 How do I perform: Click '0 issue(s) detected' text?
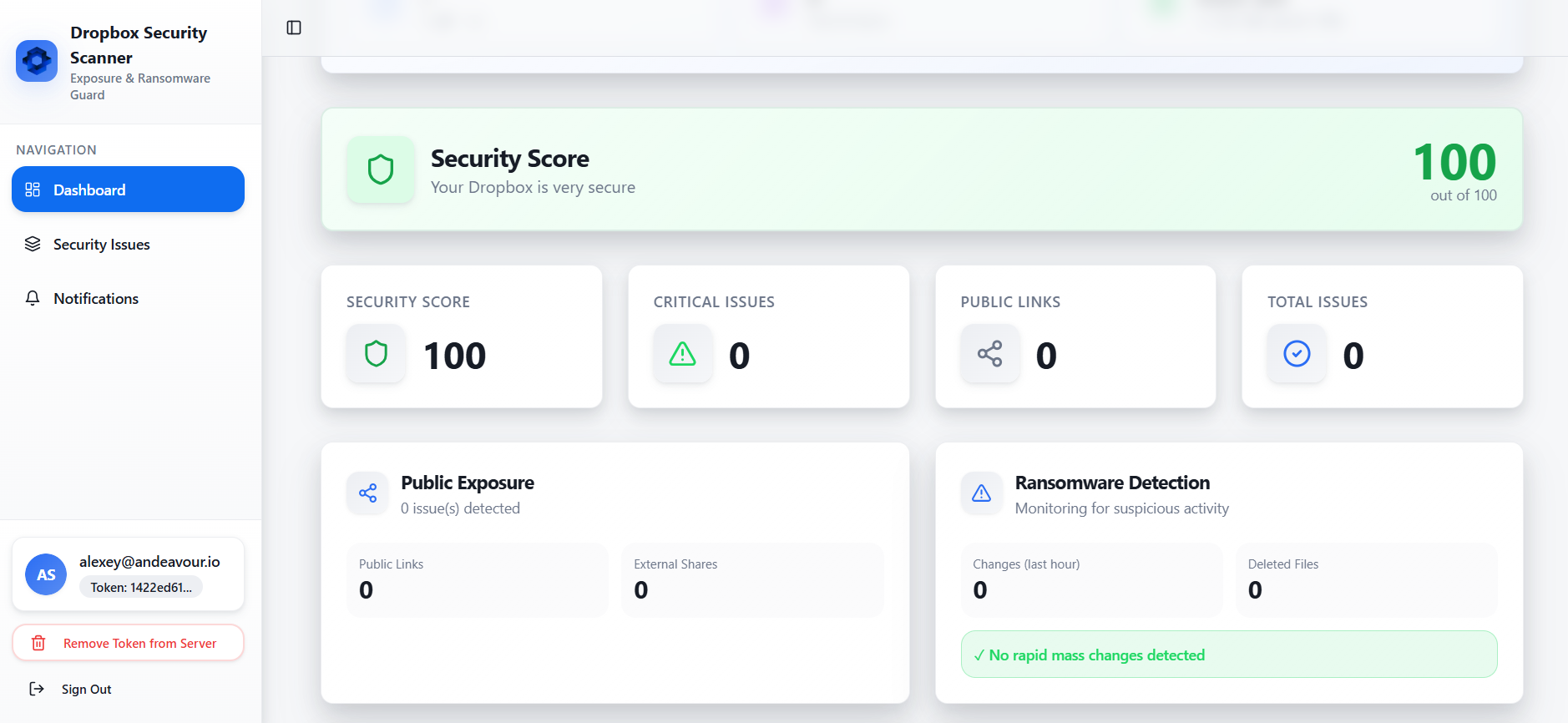pyautogui.click(x=460, y=508)
